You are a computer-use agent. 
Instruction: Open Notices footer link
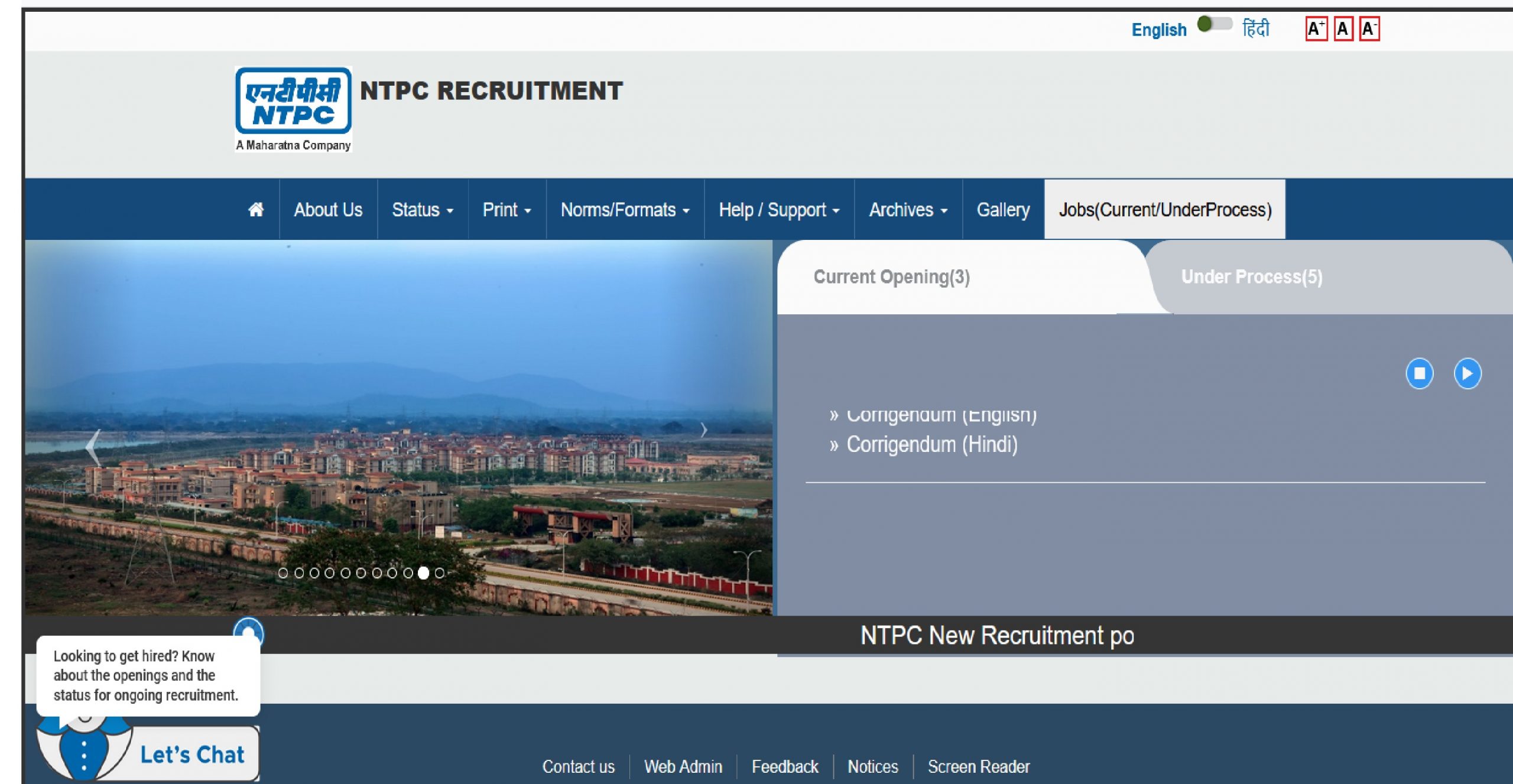click(x=872, y=766)
